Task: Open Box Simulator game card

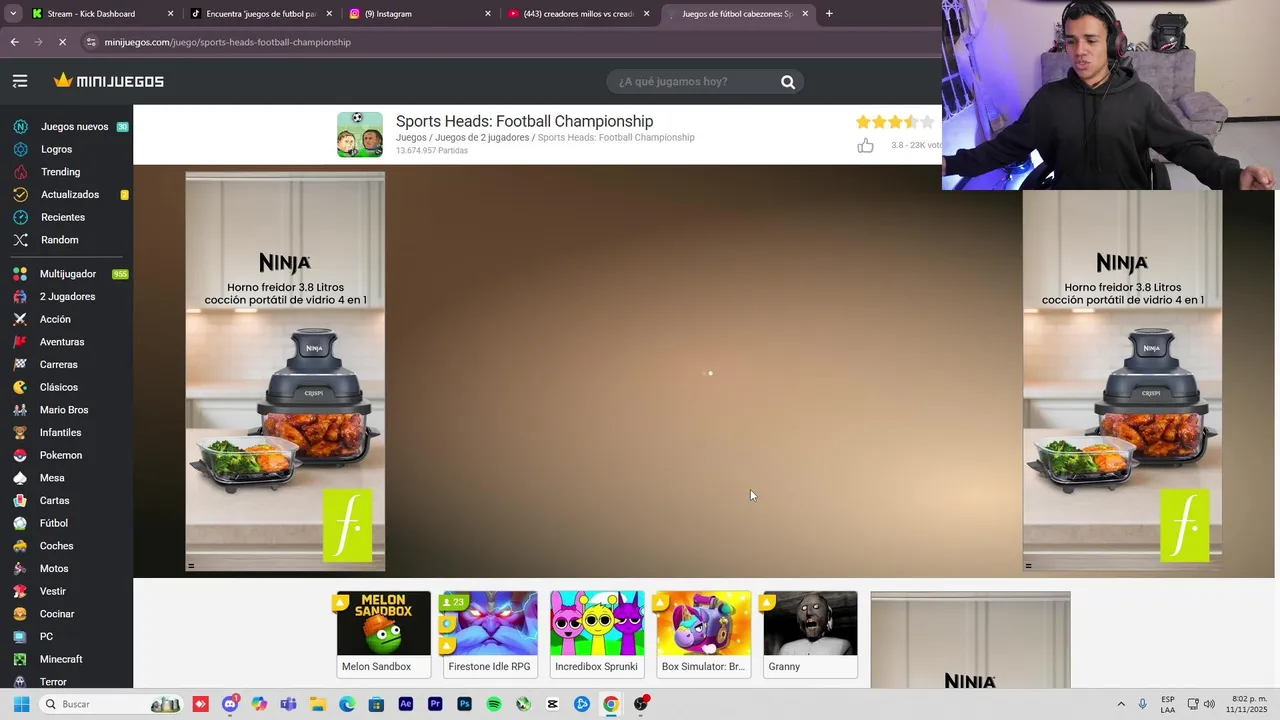Action: click(x=703, y=634)
